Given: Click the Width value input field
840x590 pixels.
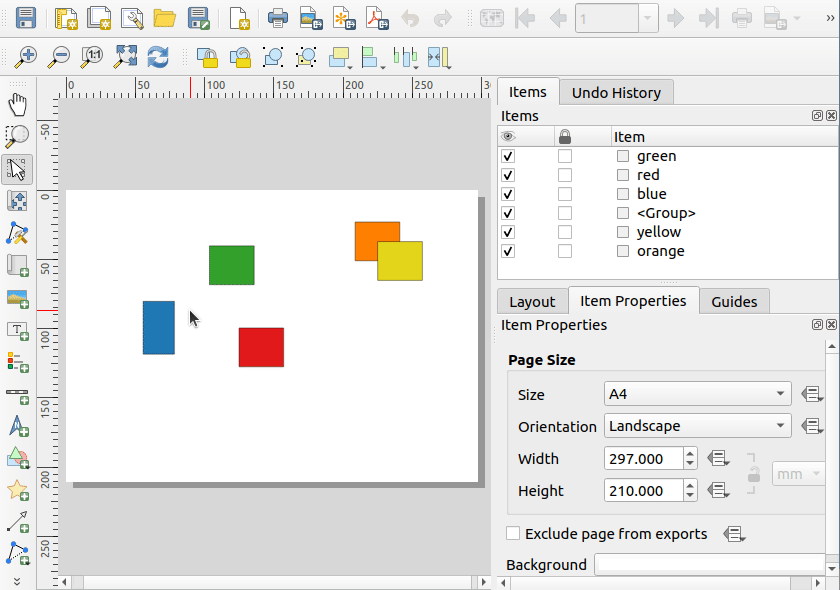Looking at the screenshot, I should (643, 459).
